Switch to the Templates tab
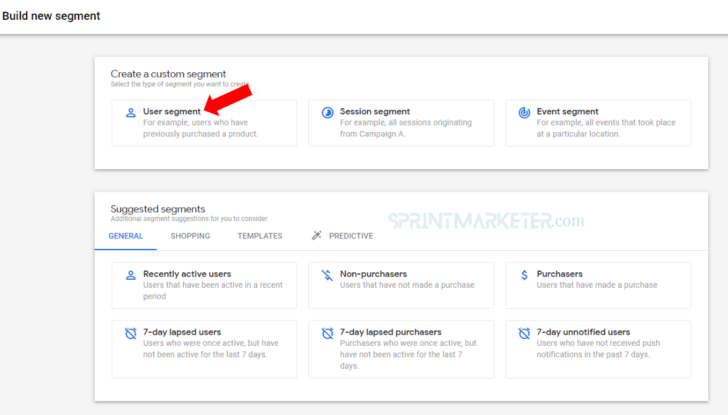728x415 pixels. (x=259, y=236)
